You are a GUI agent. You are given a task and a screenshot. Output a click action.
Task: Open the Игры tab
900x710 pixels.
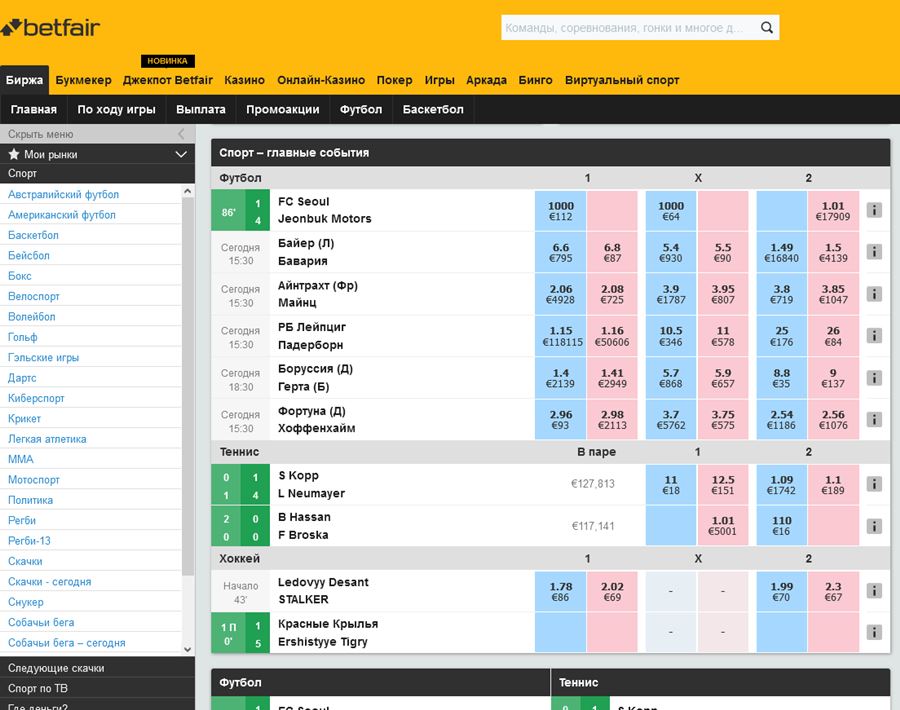click(x=439, y=80)
